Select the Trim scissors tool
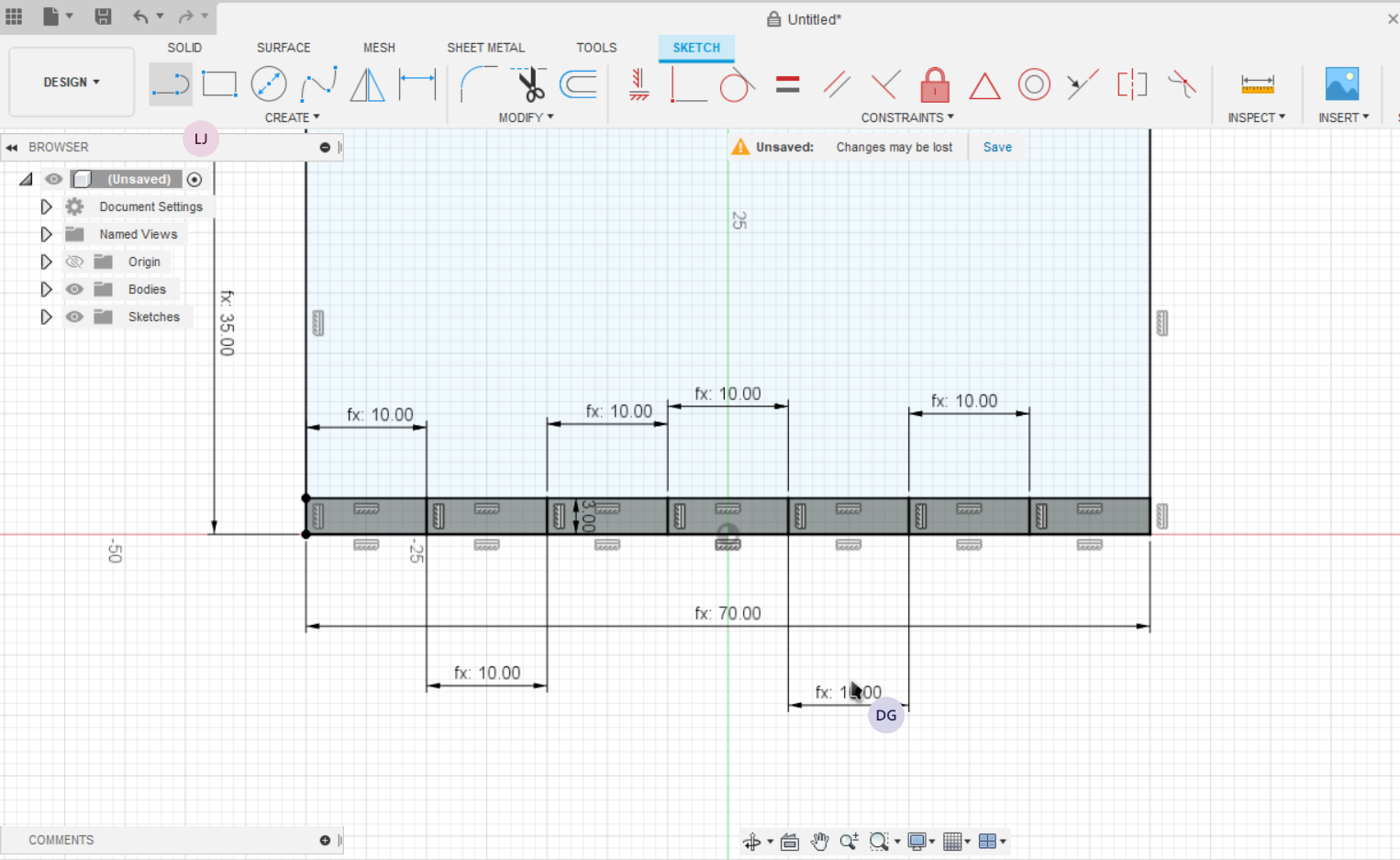The width and height of the screenshot is (1400, 860). tap(528, 84)
